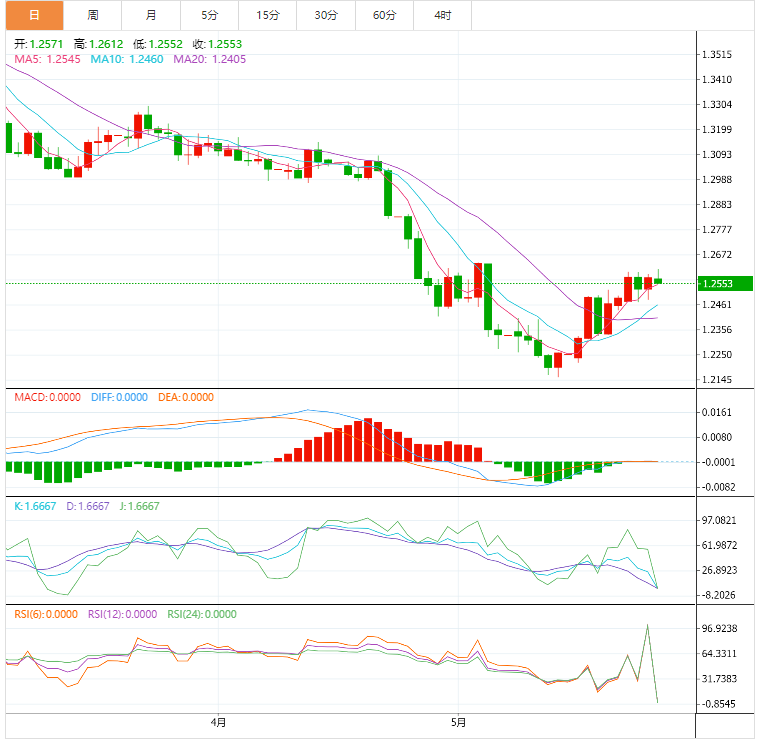Open the 5分 timeframe tab

[x=209, y=15]
